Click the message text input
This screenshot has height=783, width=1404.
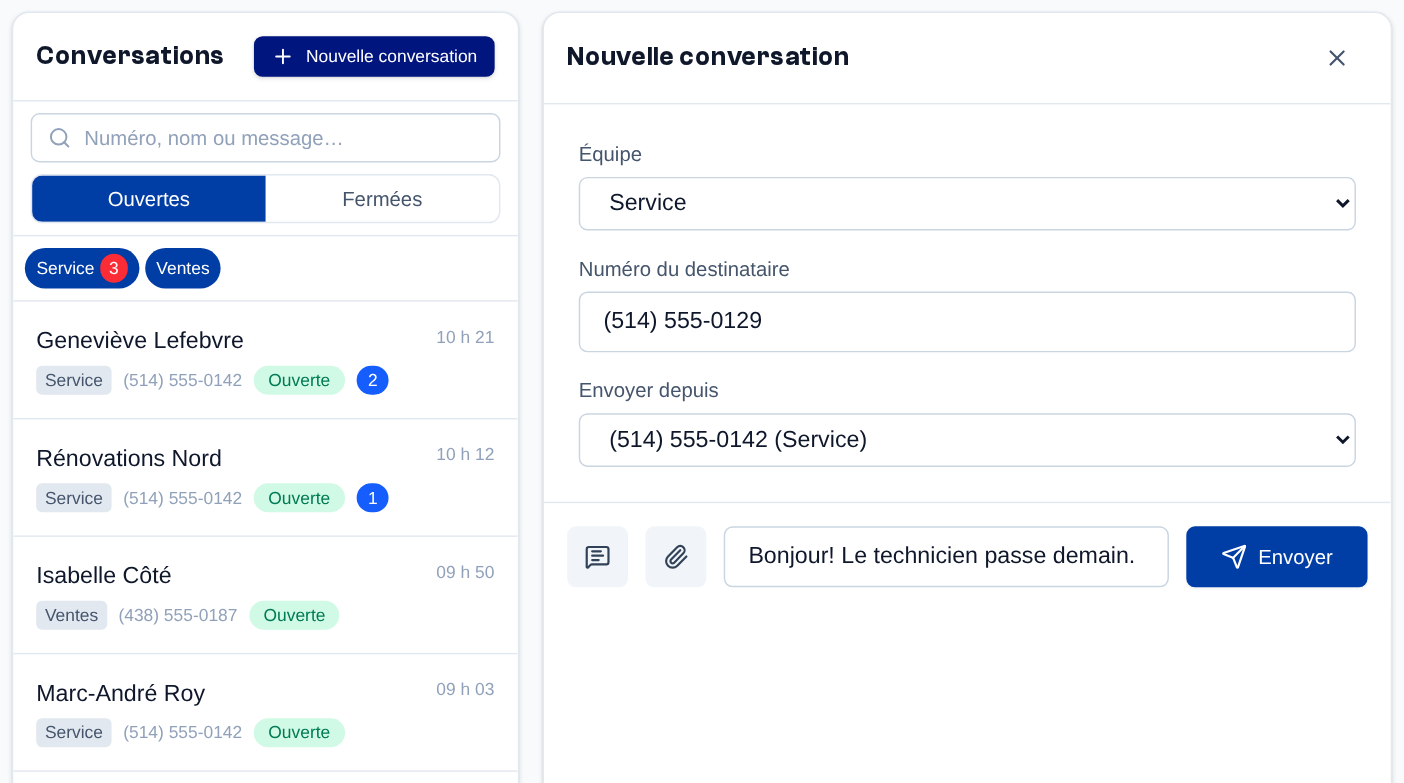pyautogui.click(x=946, y=557)
